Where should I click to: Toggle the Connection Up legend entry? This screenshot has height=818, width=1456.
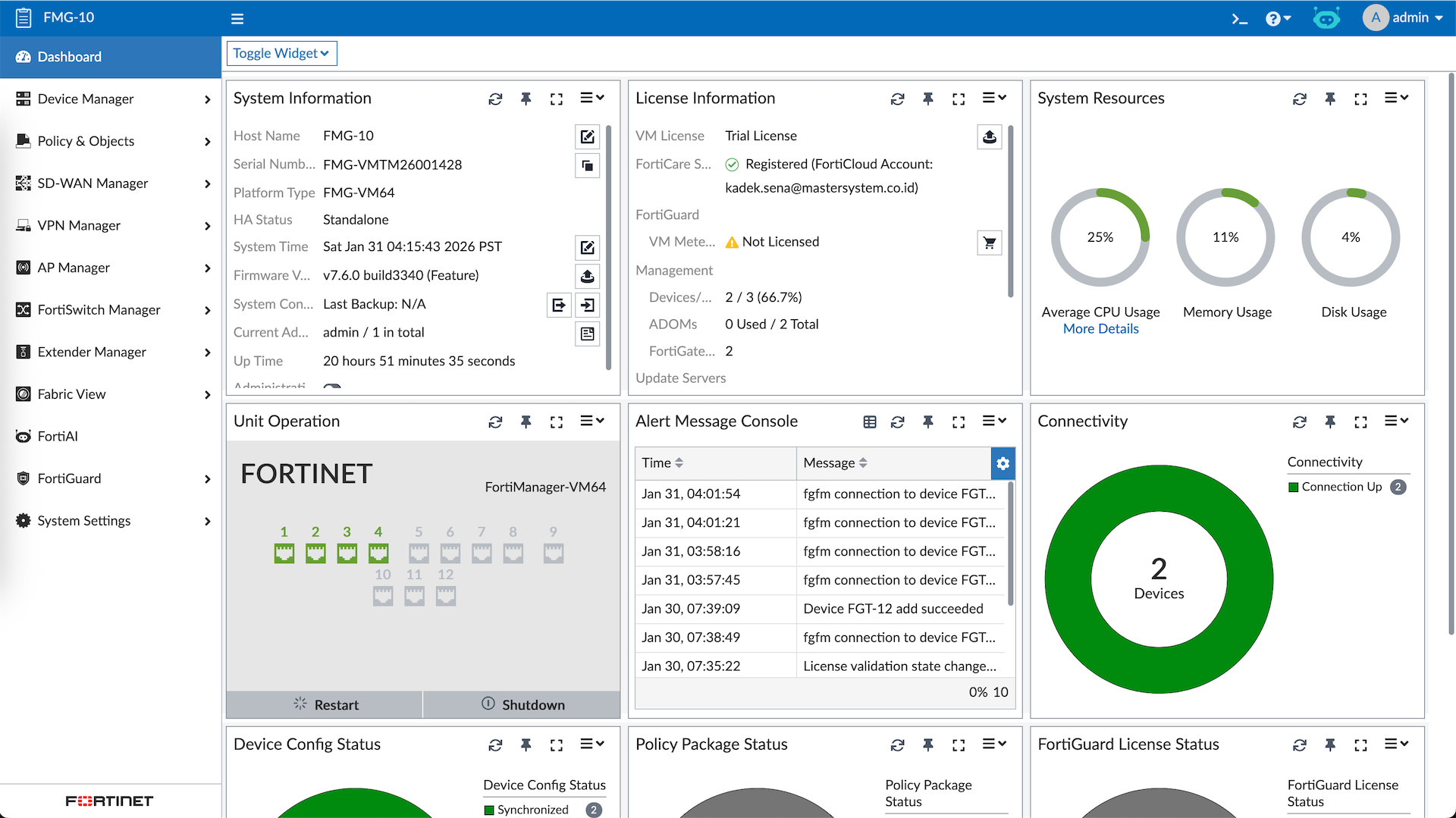[1341, 487]
